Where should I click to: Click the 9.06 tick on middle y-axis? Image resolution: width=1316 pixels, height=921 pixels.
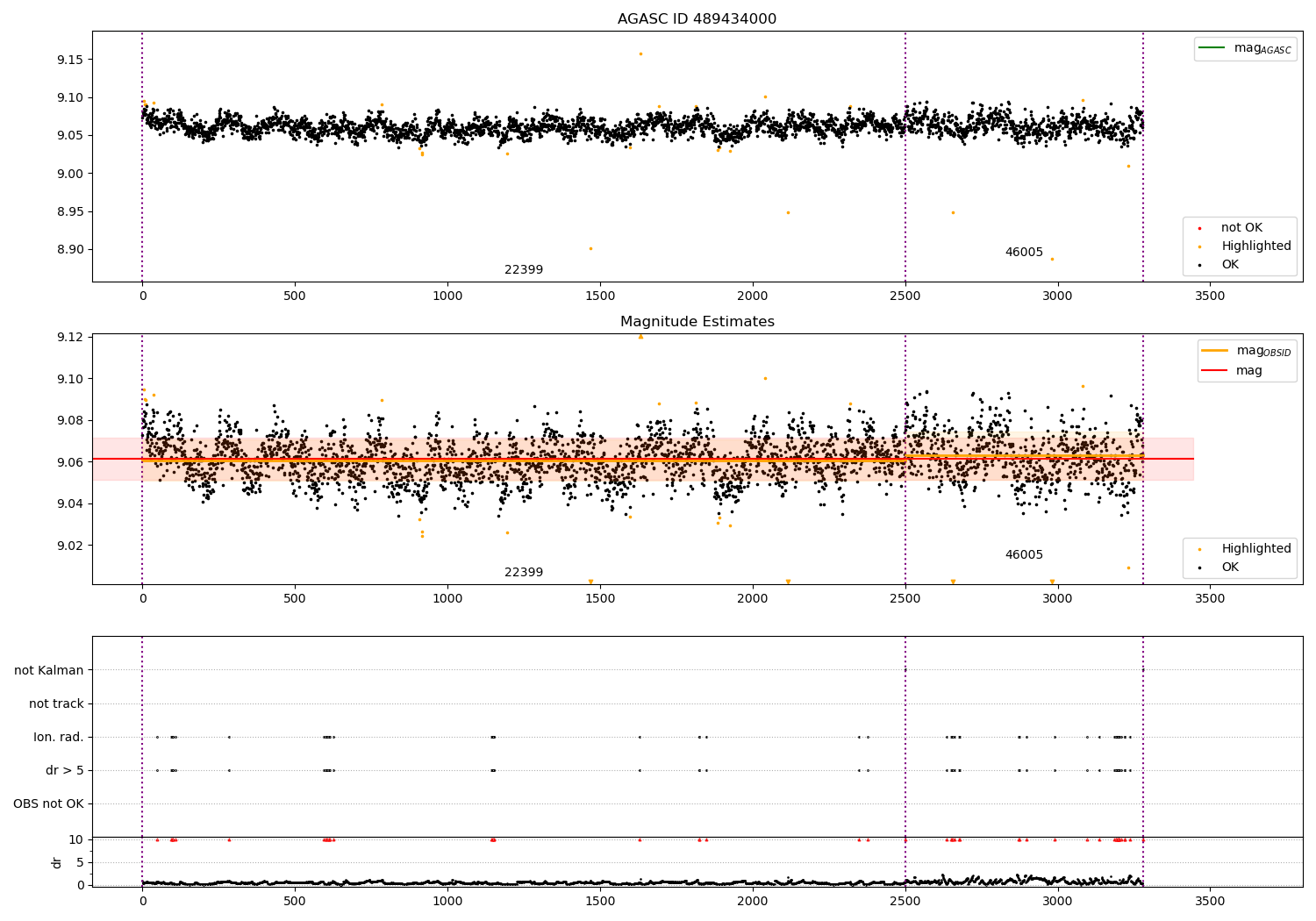(x=70, y=462)
